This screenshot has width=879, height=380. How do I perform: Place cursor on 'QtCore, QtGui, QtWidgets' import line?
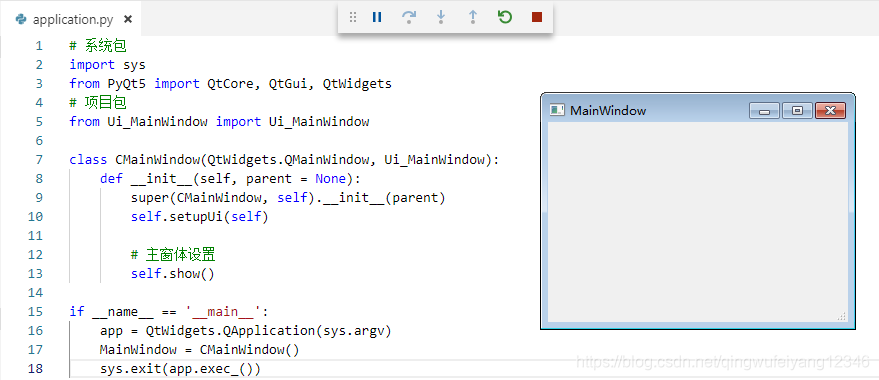[x=230, y=84]
